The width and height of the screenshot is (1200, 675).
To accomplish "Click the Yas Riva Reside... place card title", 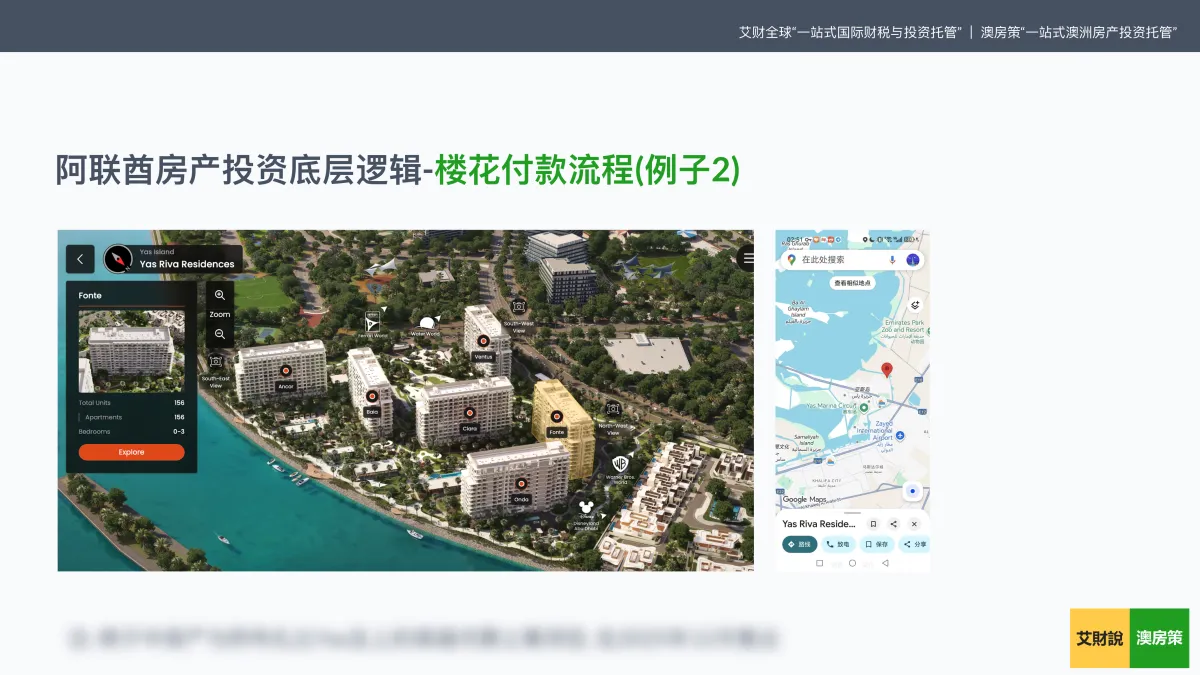I will click(819, 524).
